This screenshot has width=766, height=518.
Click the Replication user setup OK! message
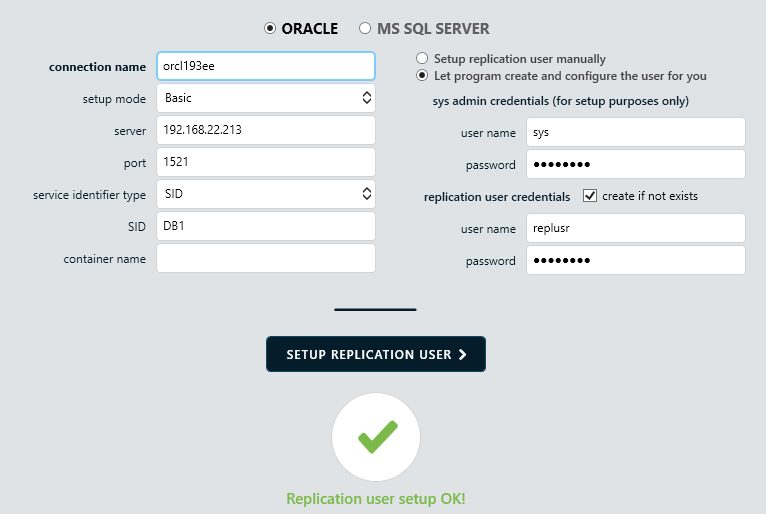point(376,499)
